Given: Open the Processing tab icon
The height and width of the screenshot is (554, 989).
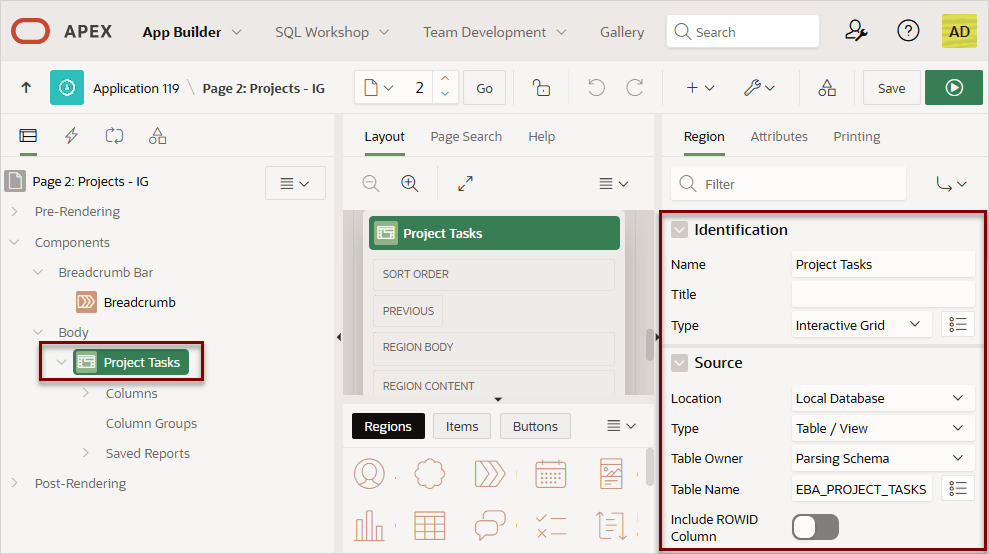Looking at the screenshot, I should click(x=114, y=136).
